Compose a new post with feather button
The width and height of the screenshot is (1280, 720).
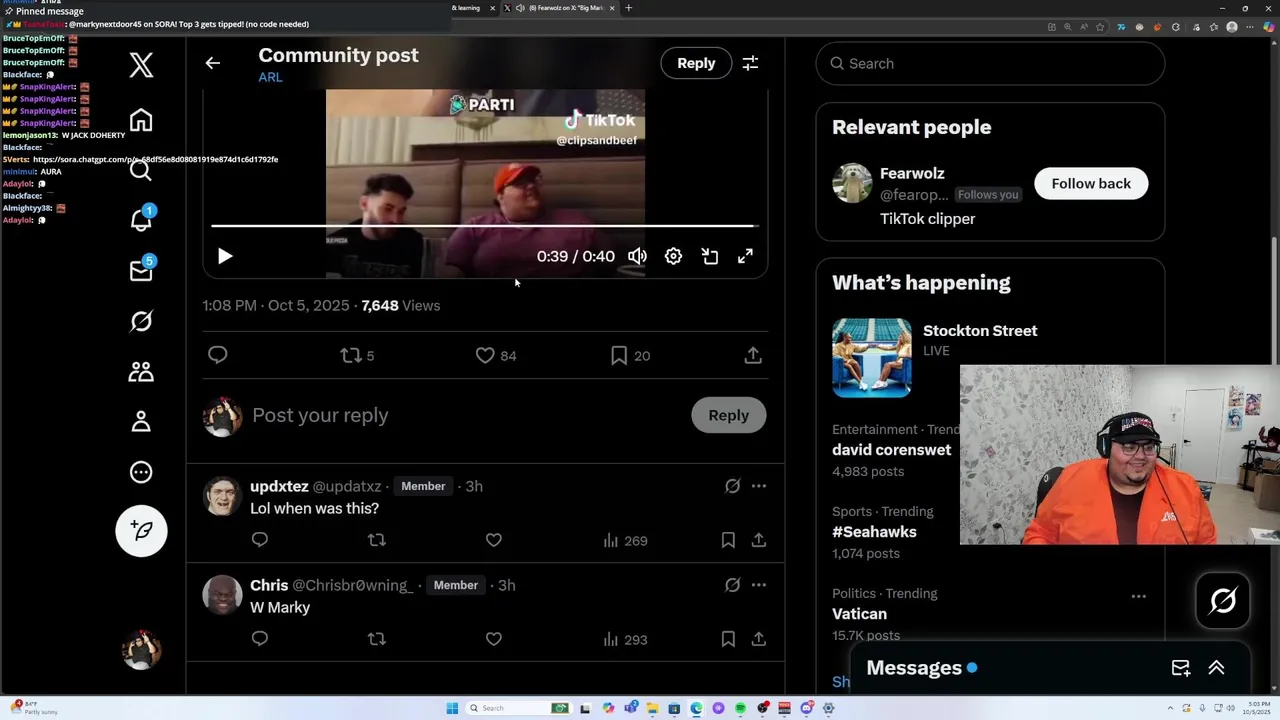141,531
